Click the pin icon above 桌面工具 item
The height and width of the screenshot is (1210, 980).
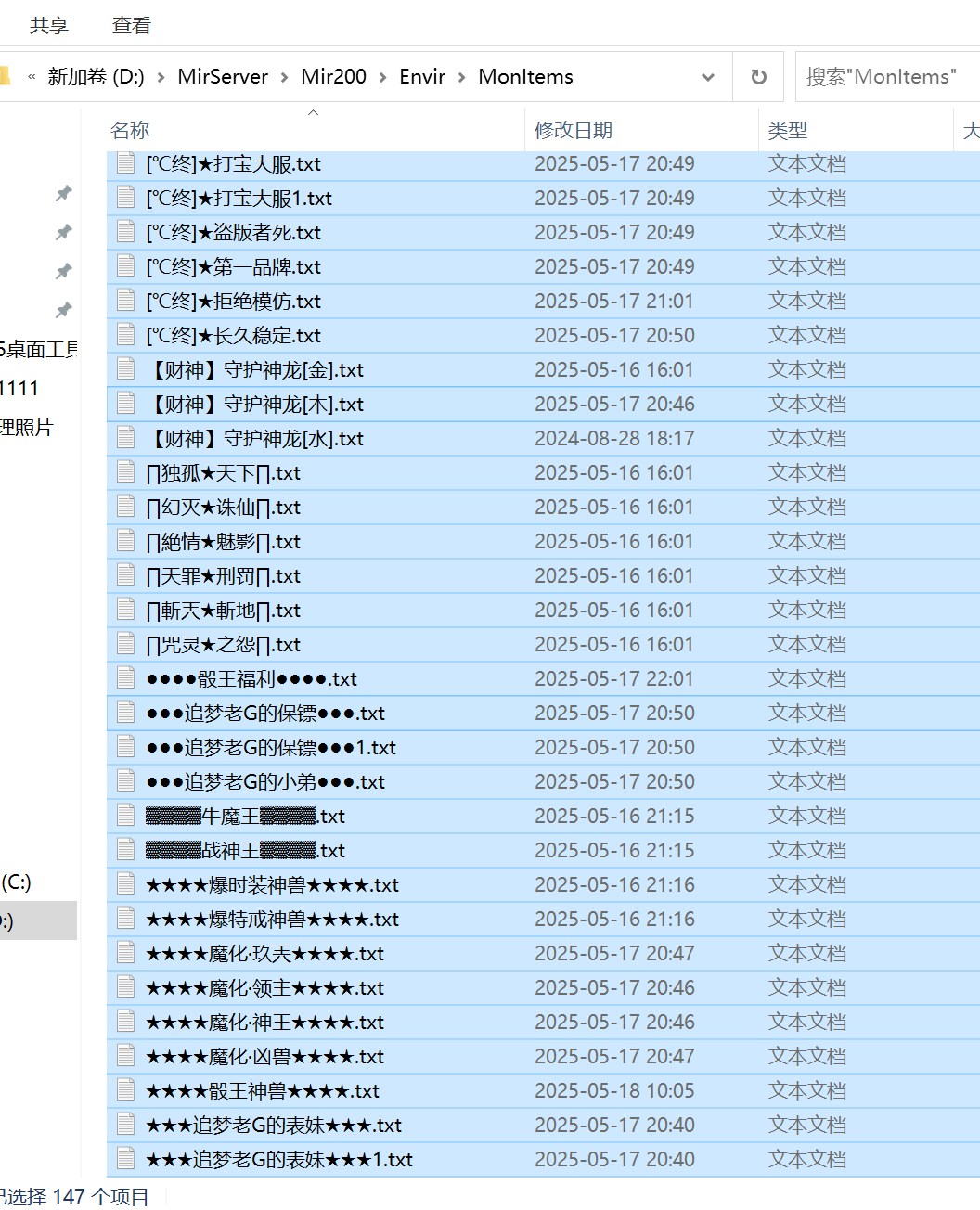click(63, 310)
